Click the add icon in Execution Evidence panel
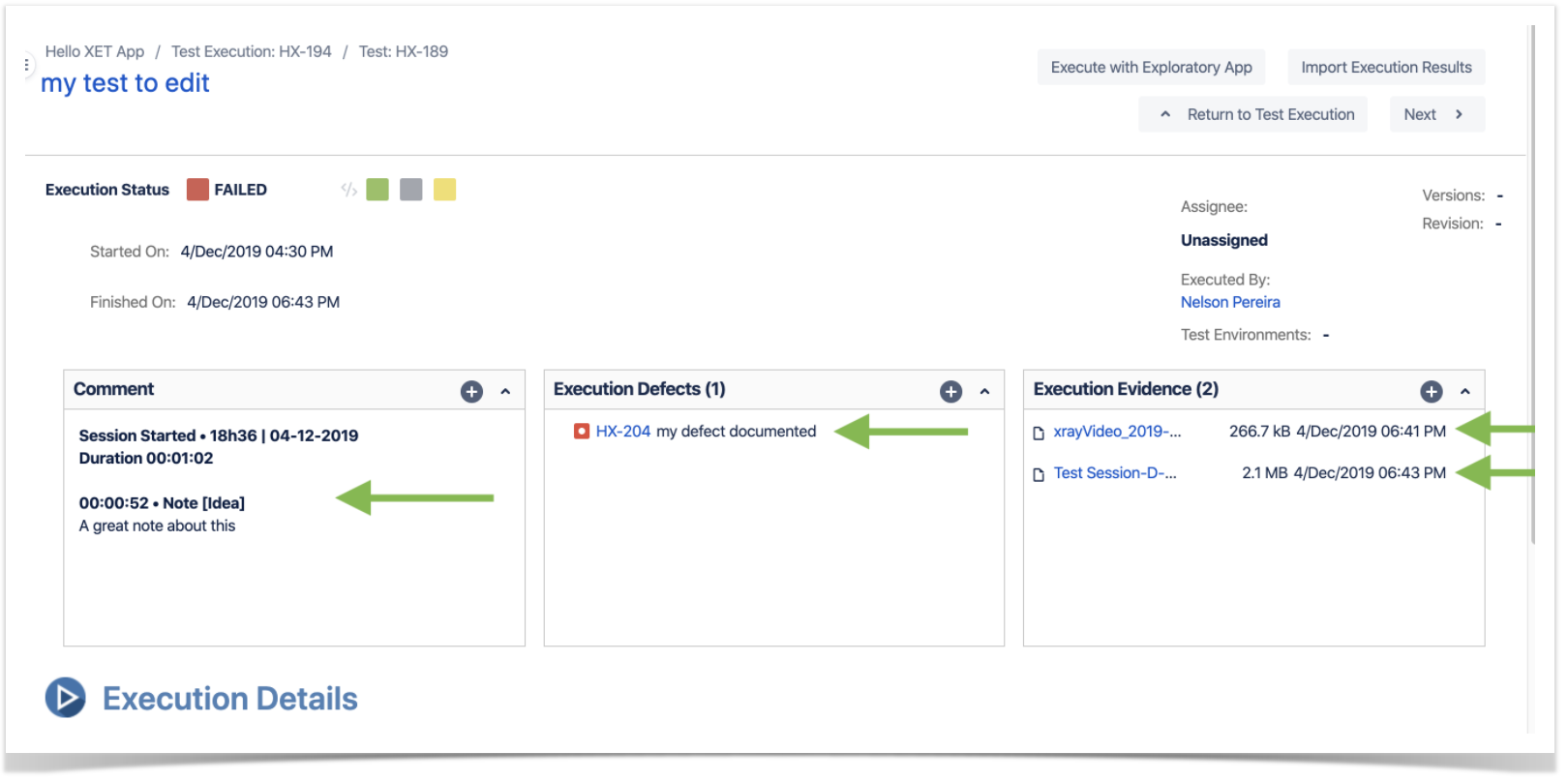 tap(1432, 392)
